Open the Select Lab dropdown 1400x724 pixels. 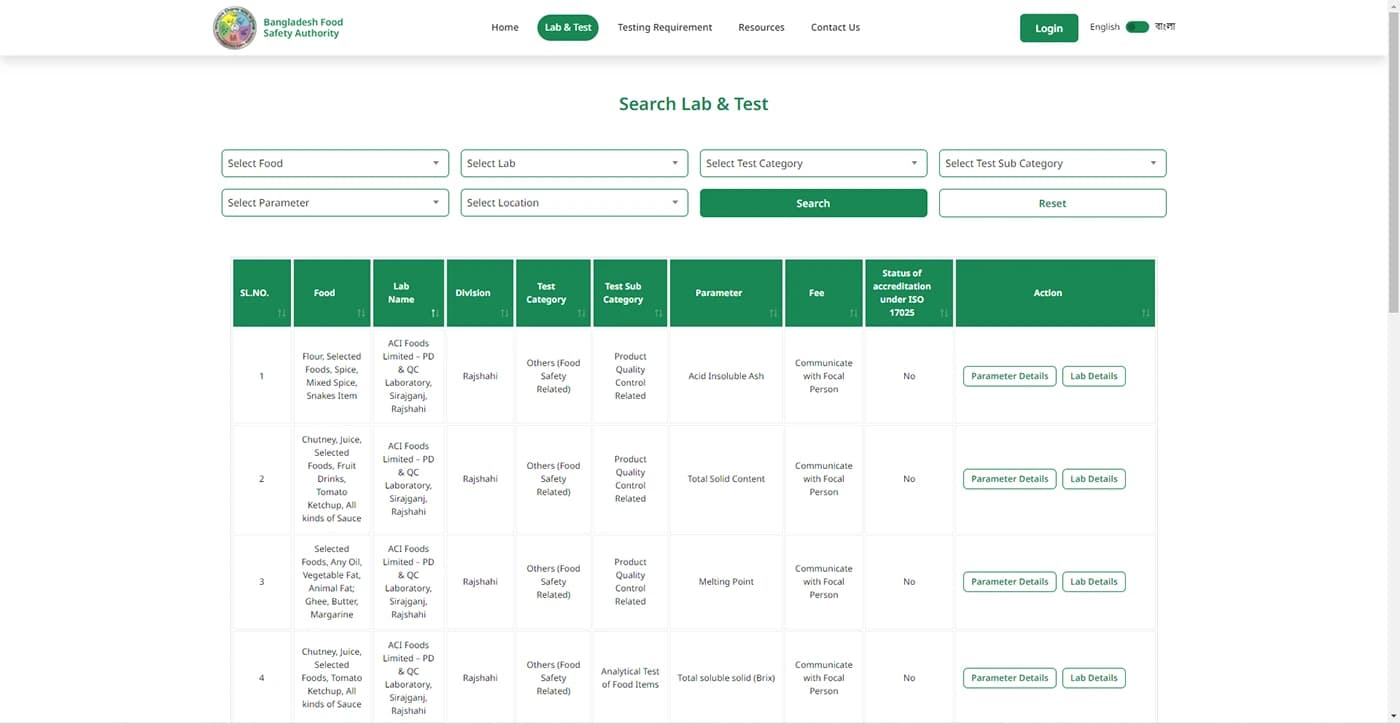pyautogui.click(x=574, y=163)
